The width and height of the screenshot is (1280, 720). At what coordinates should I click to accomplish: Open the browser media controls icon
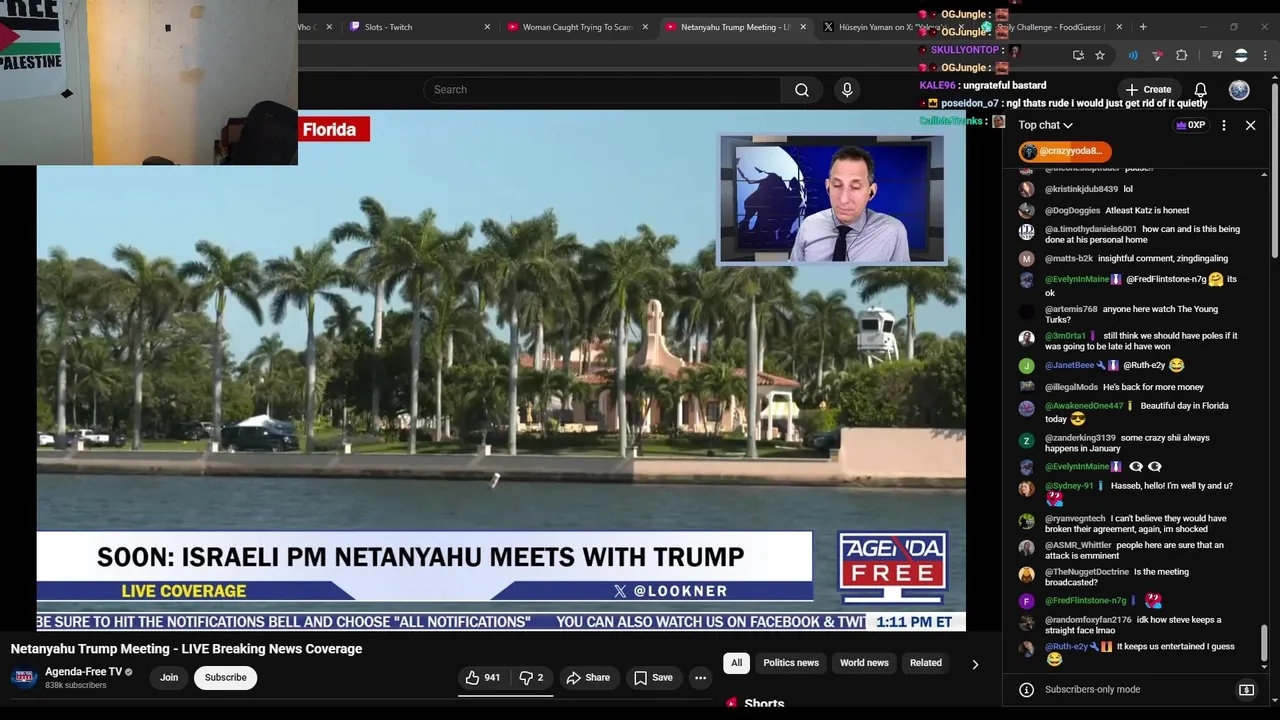point(1216,55)
